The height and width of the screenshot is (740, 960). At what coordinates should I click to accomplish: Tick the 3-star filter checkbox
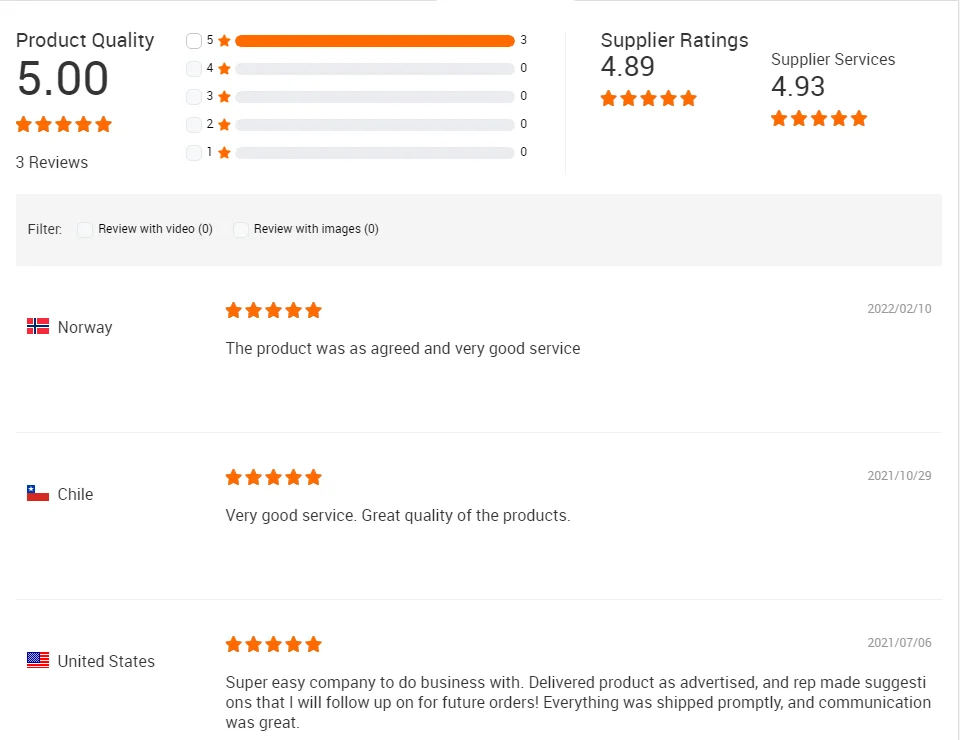click(194, 97)
